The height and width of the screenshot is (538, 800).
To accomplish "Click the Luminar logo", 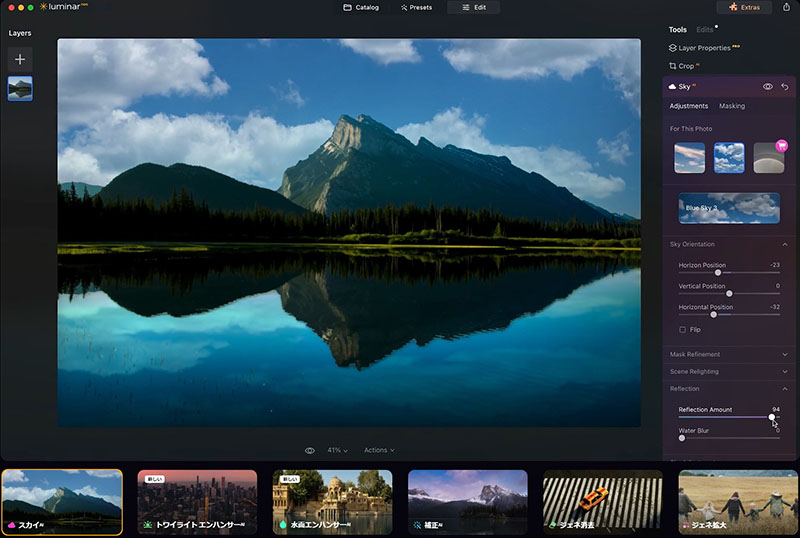I will coord(63,7).
